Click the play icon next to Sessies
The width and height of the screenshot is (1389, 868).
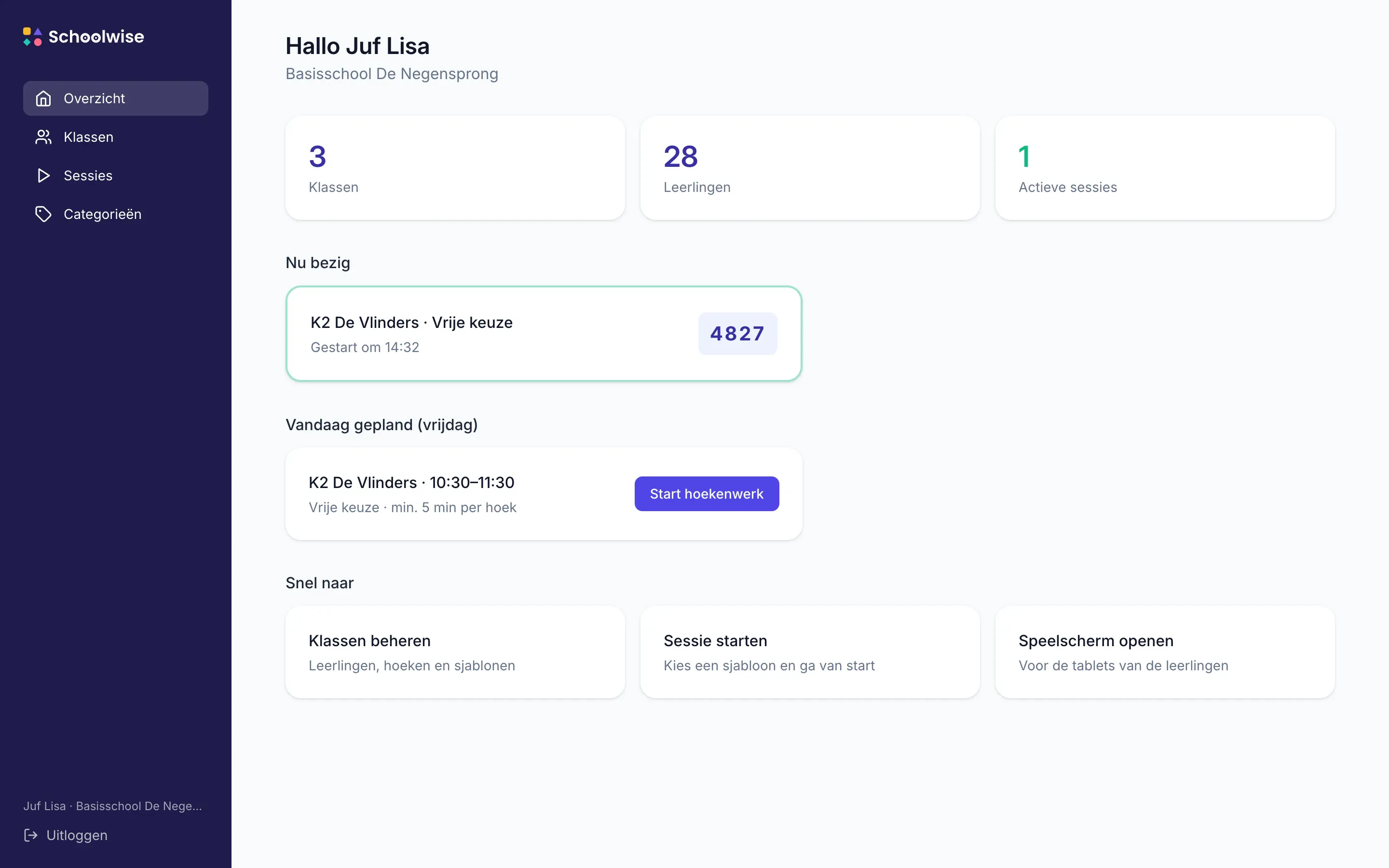pos(43,176)
